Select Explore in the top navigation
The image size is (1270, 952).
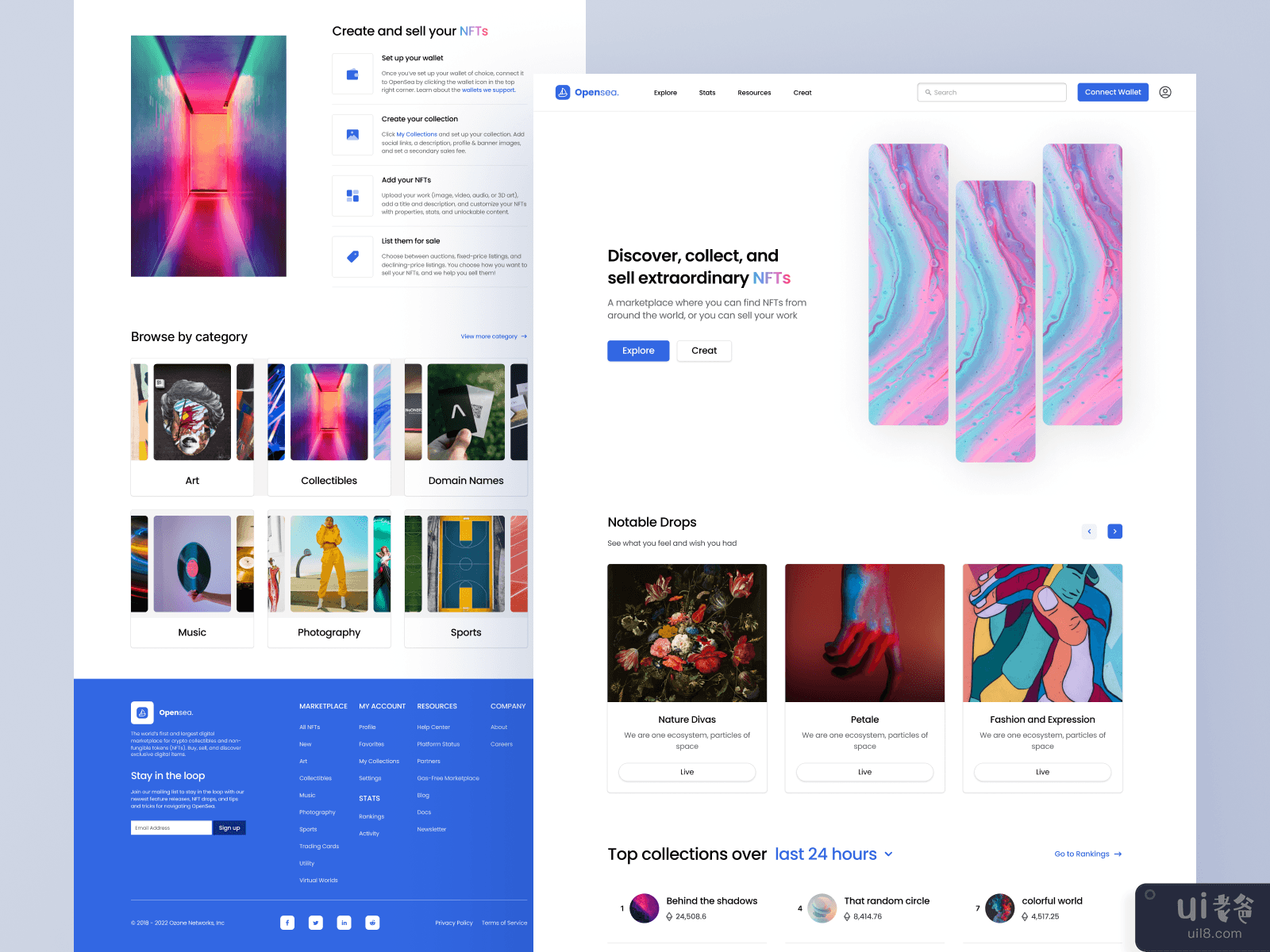665,92
